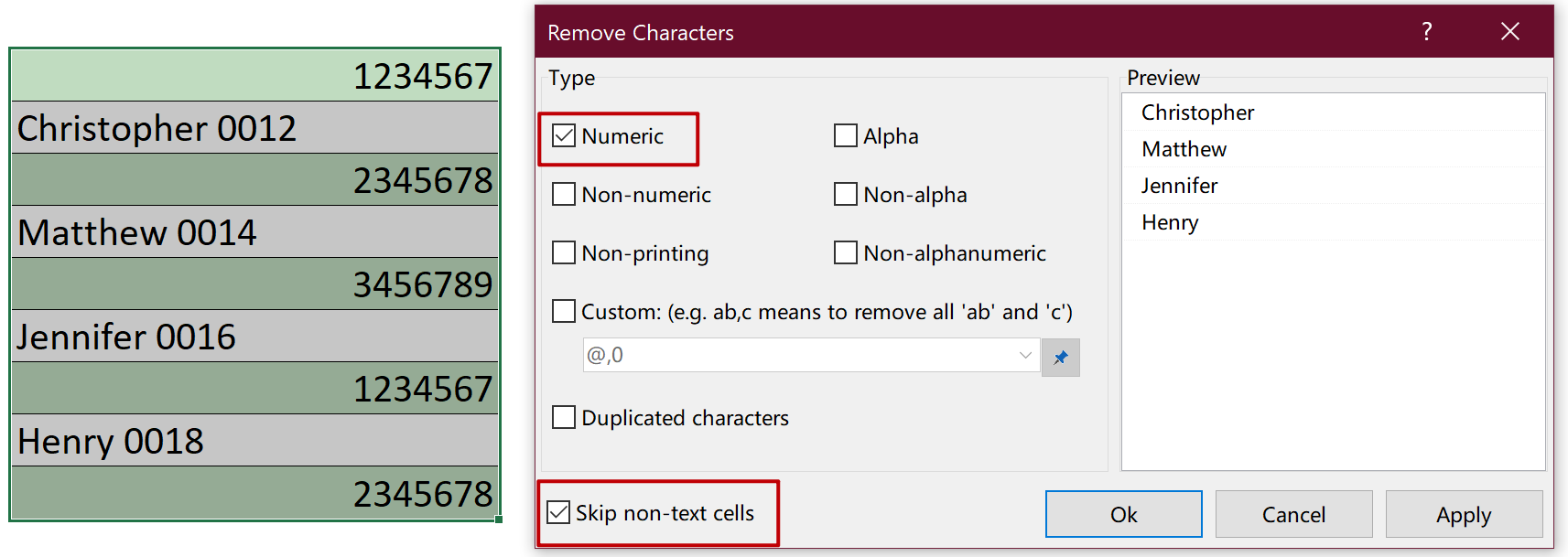Enable the Numeric checkbox
Viewport: 1568px width, 557px height.
click(x=563, y=135)
